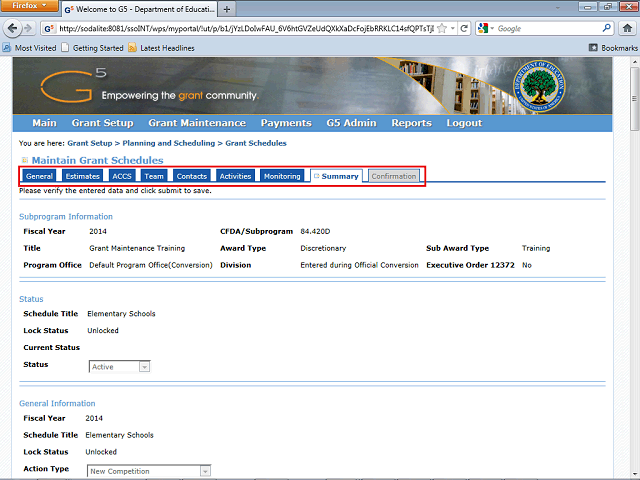Click the Subprogram Information heading
The width and height of the screenshot is (640, 480).
pyautogui.click(x=66, y=216)
